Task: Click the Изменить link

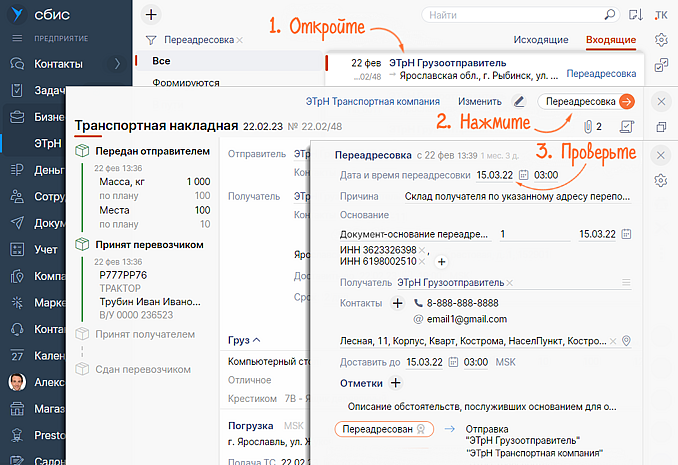Action: pyautogui.click(x=479, y=101)
